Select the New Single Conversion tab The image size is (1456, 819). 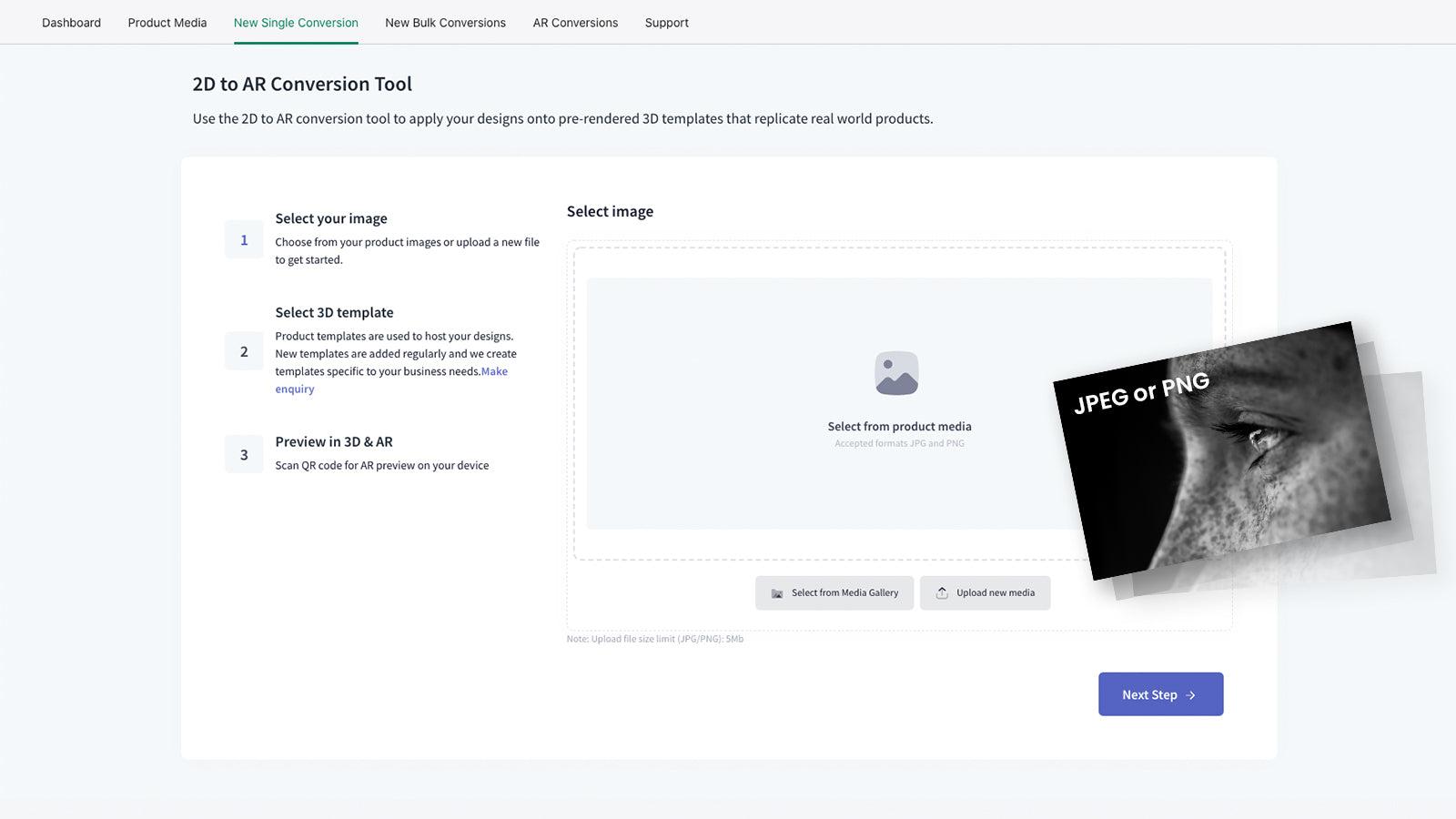tap(296, 22)
